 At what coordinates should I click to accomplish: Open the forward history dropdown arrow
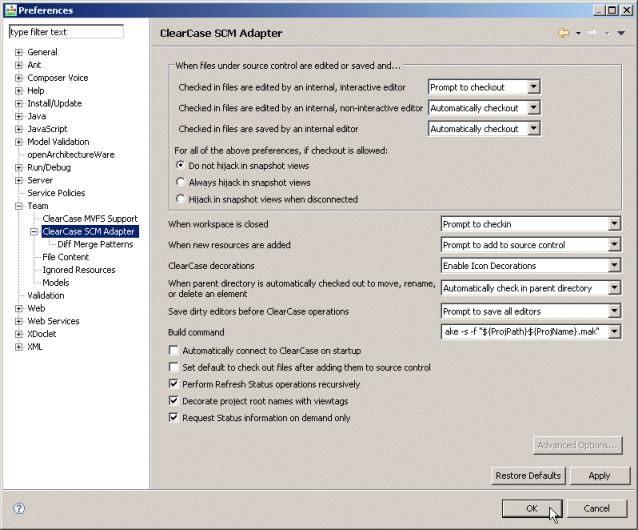click(607, 33)
